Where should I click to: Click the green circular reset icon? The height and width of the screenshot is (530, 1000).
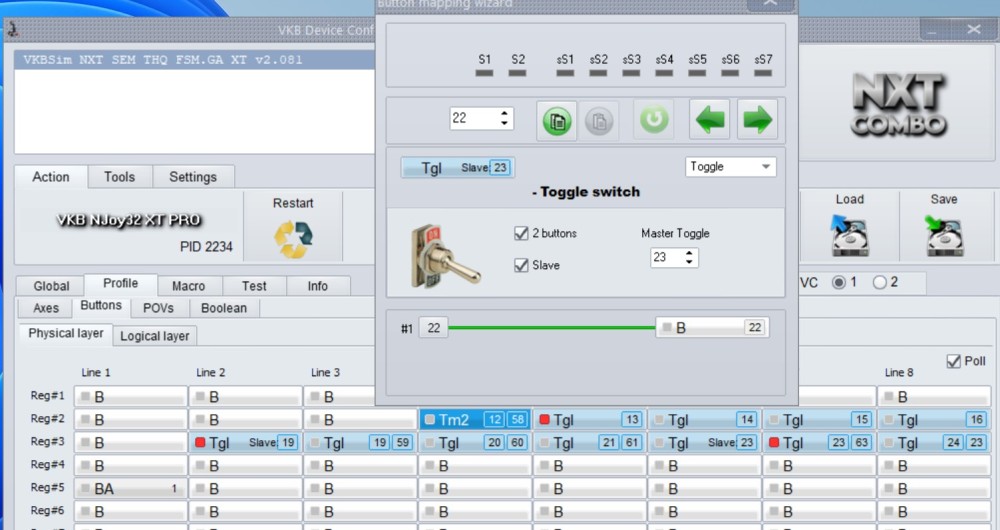pos(654,119)
